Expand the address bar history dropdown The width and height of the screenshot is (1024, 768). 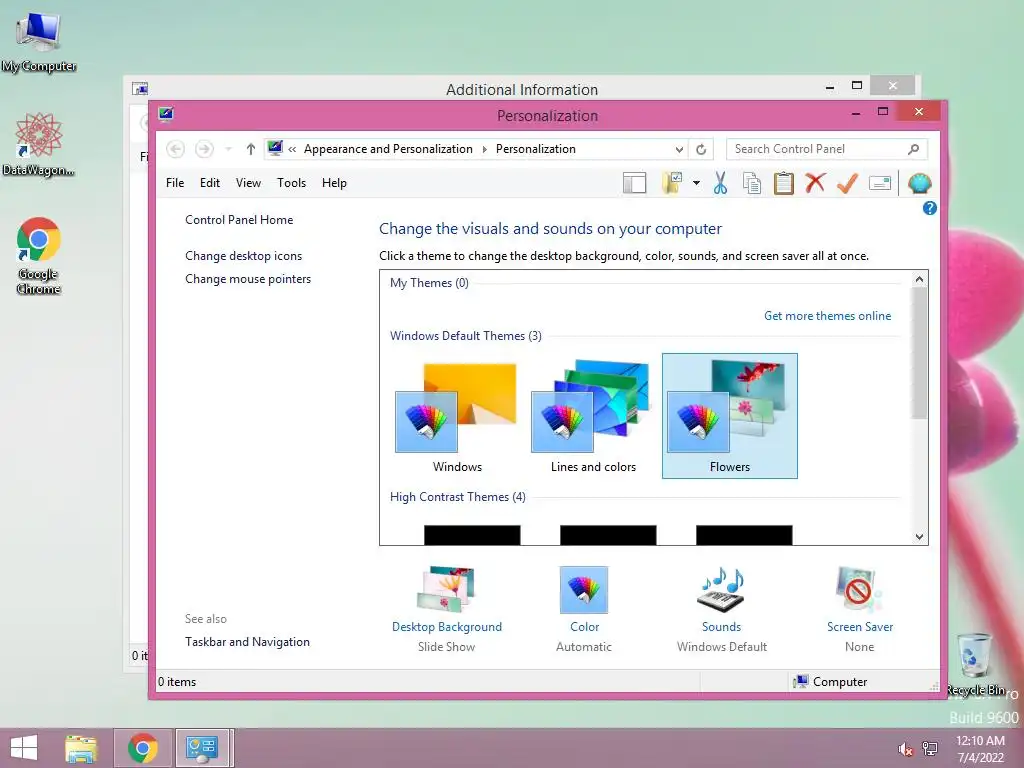(x=679, y=150)
